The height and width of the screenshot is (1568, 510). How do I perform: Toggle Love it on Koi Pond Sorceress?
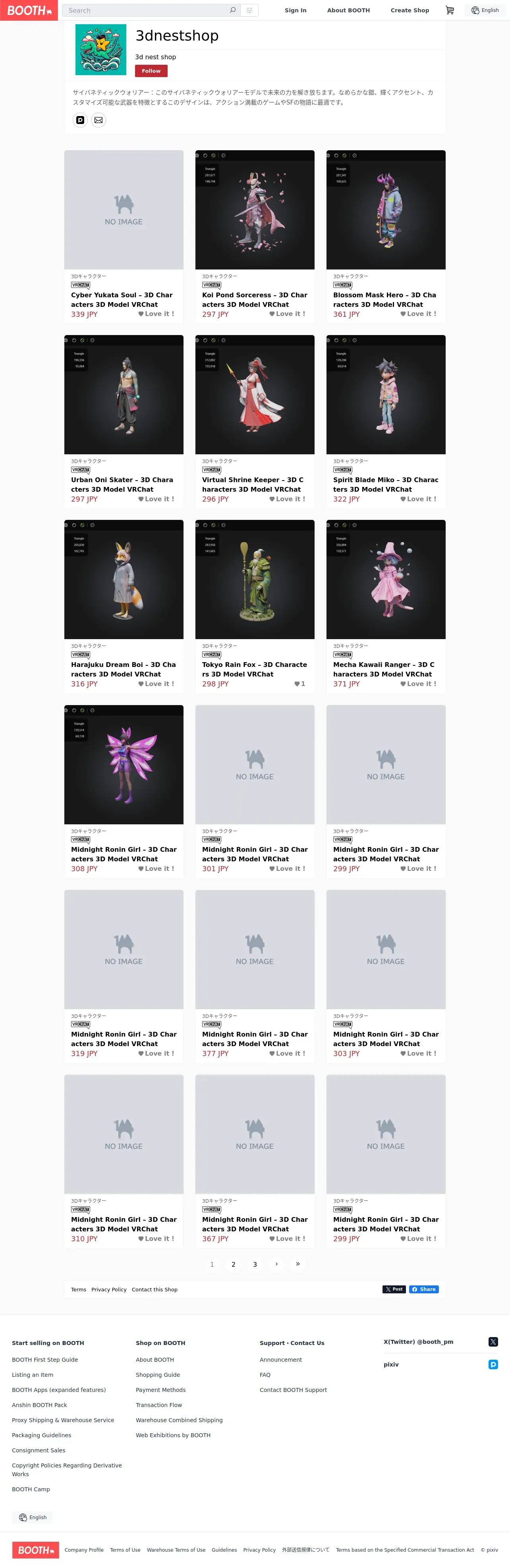287,314
